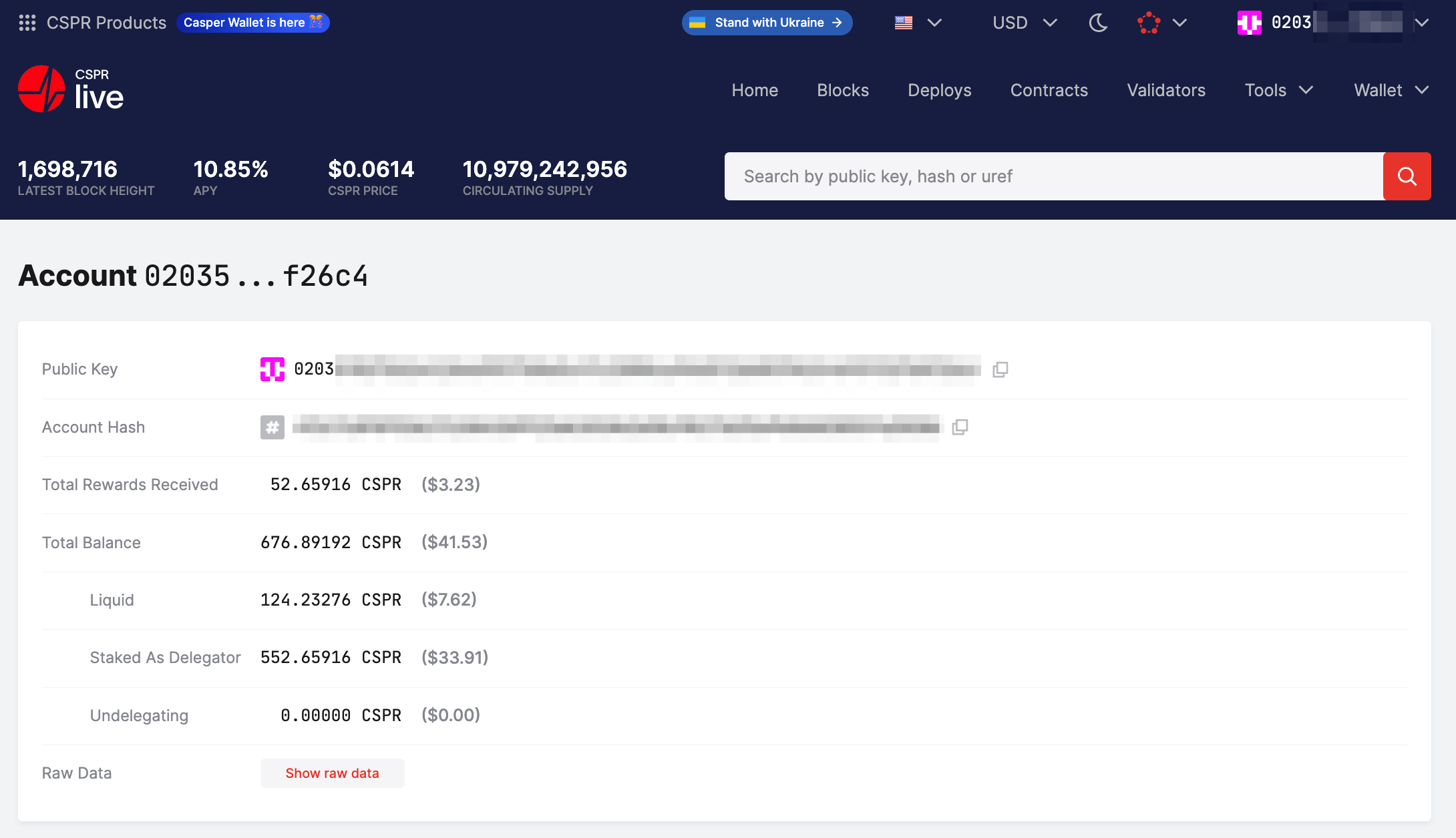Click the Casper Wallet is here badge
1456x838 pixels.
tap(253, 22)
